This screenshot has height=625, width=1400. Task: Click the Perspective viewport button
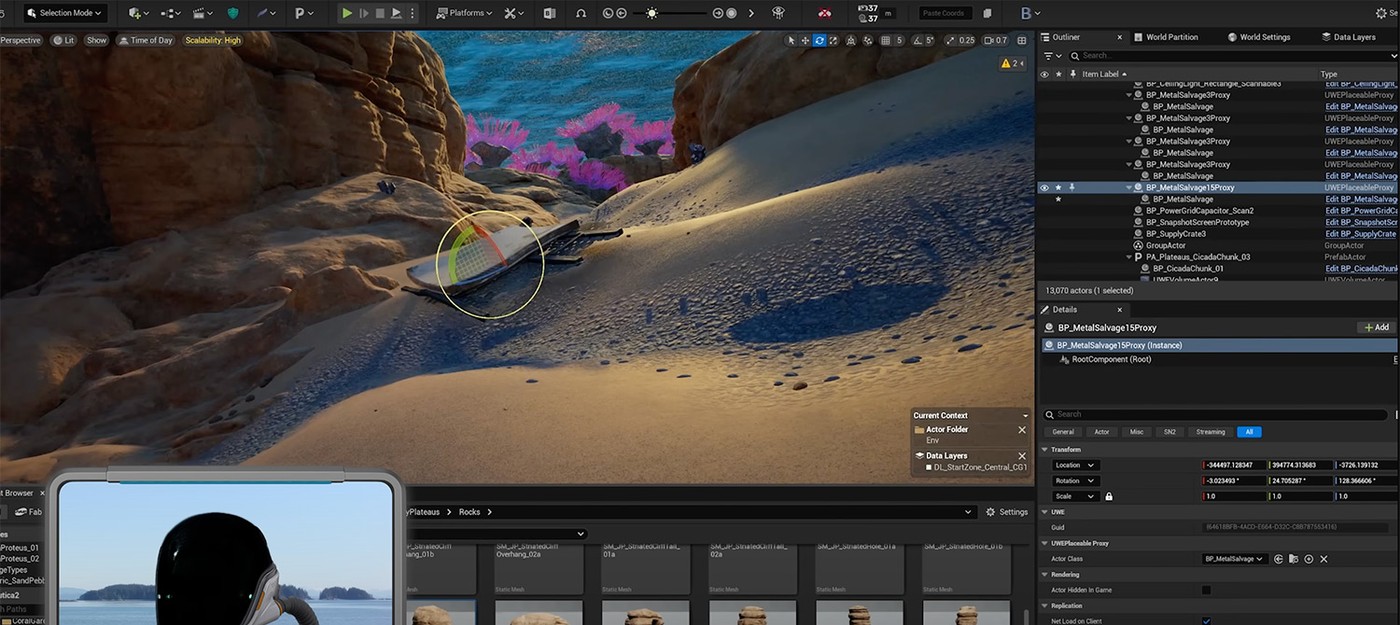(20, 40)
